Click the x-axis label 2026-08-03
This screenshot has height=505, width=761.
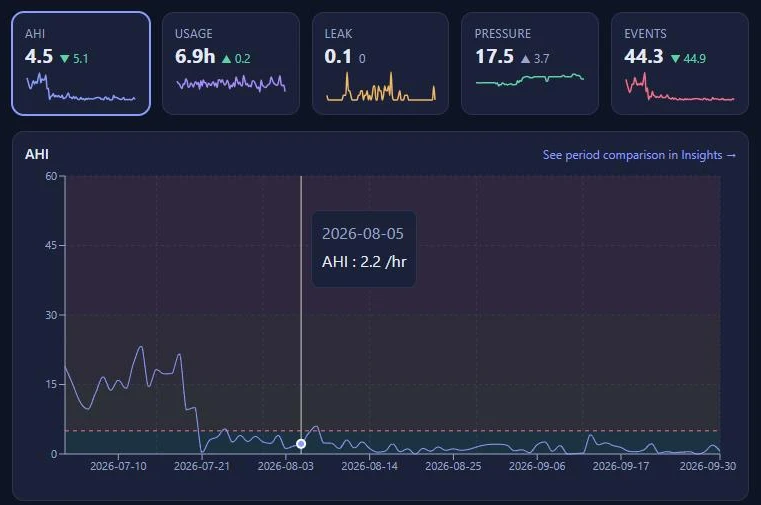pyautogui.click(x=285, y=466)
